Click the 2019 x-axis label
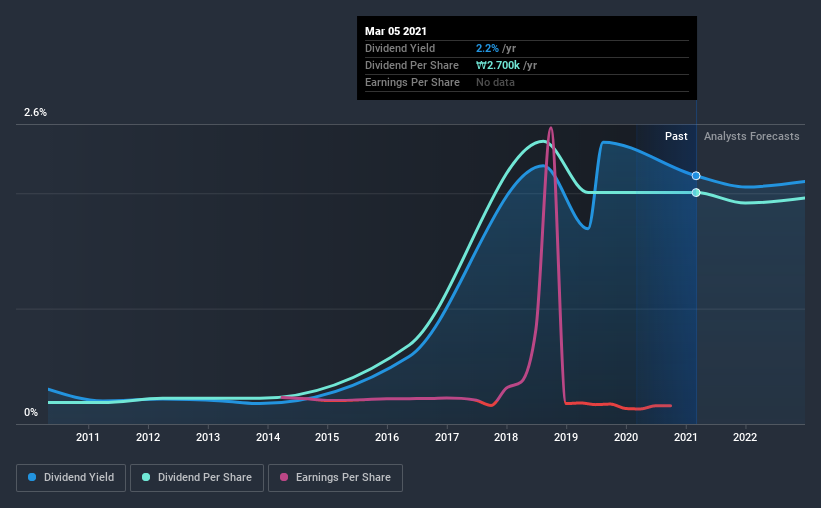Viewport: 821px width, 508px height. [566, 437]
